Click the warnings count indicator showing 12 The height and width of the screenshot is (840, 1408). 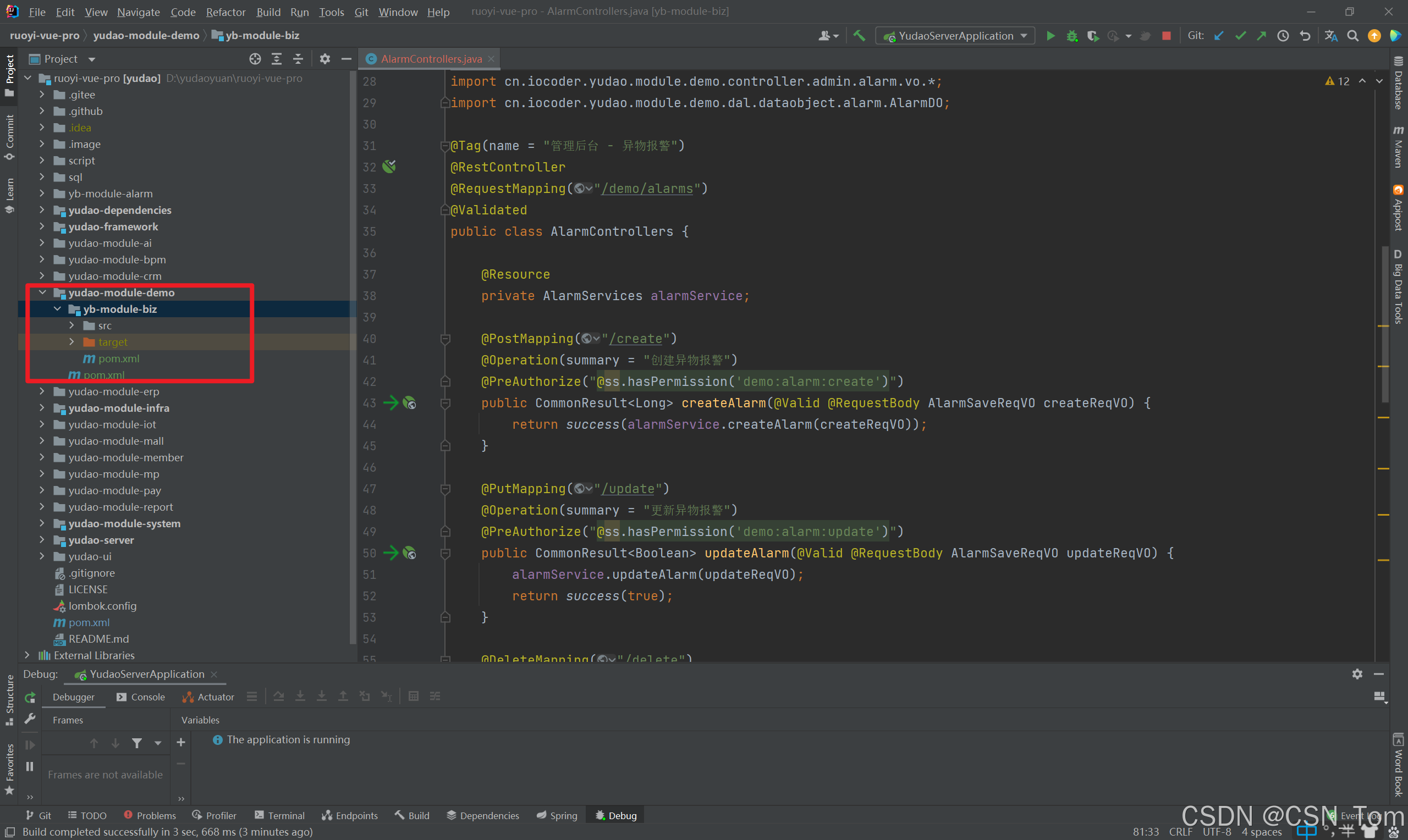(x=1337, y=81)
